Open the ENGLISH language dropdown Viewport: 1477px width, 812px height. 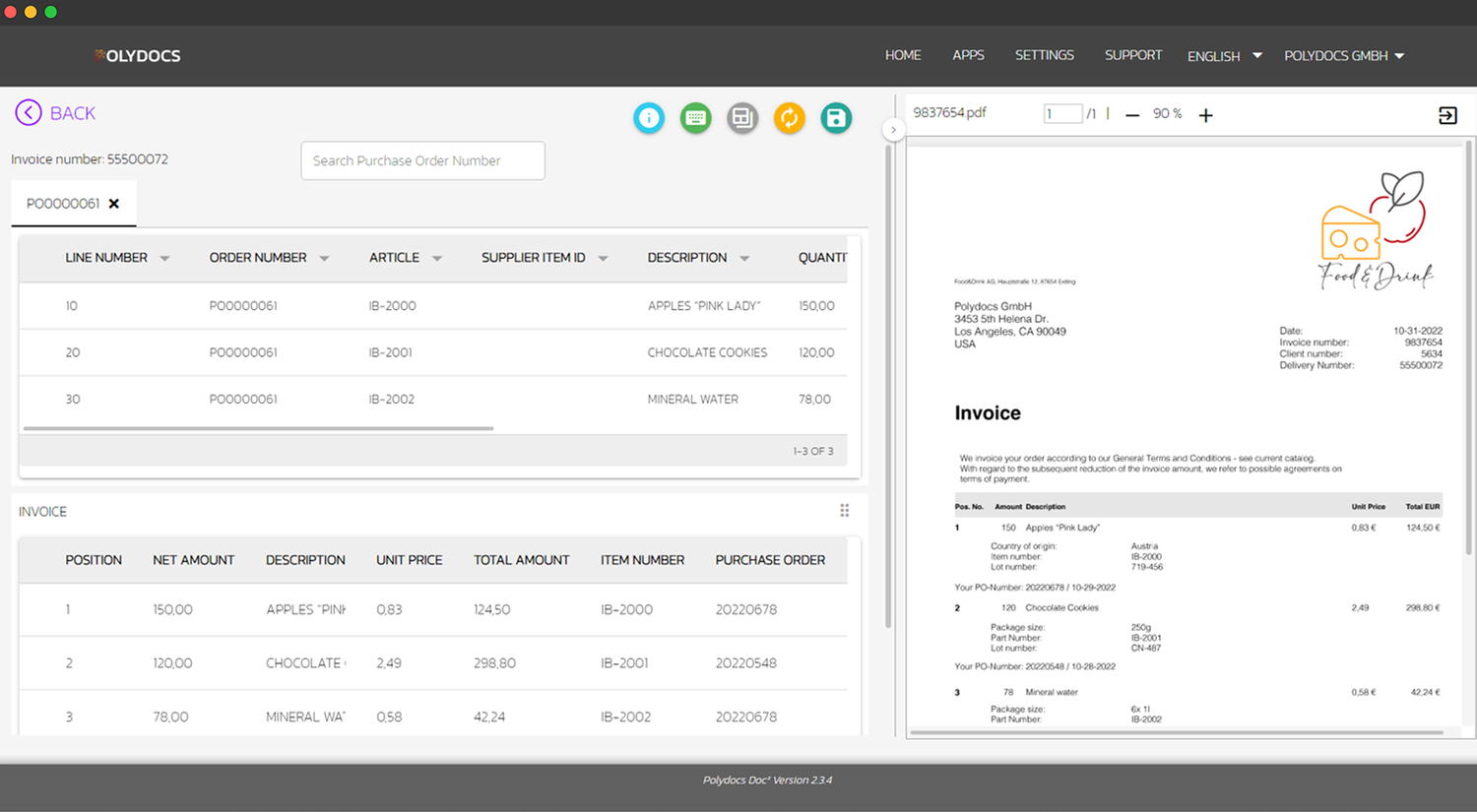point(1224,56)
